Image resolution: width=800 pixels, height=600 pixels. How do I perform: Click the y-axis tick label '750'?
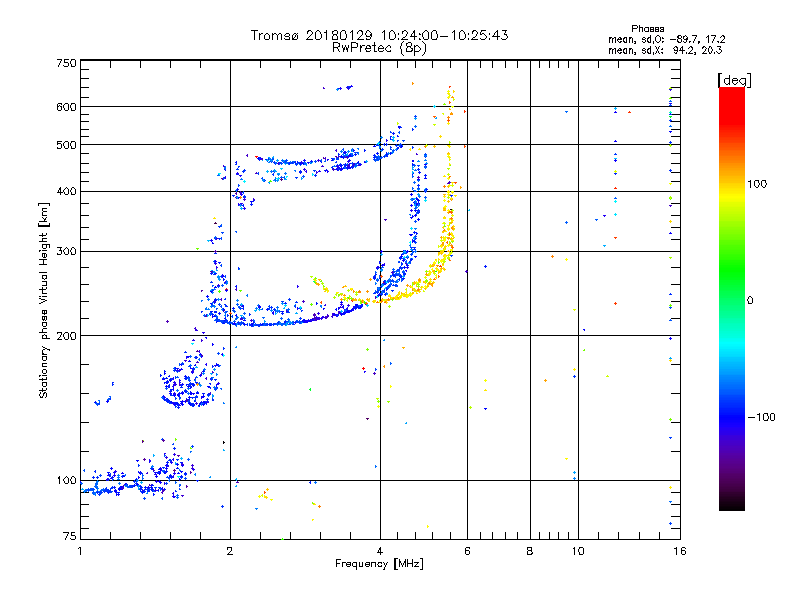click(66, 63)
